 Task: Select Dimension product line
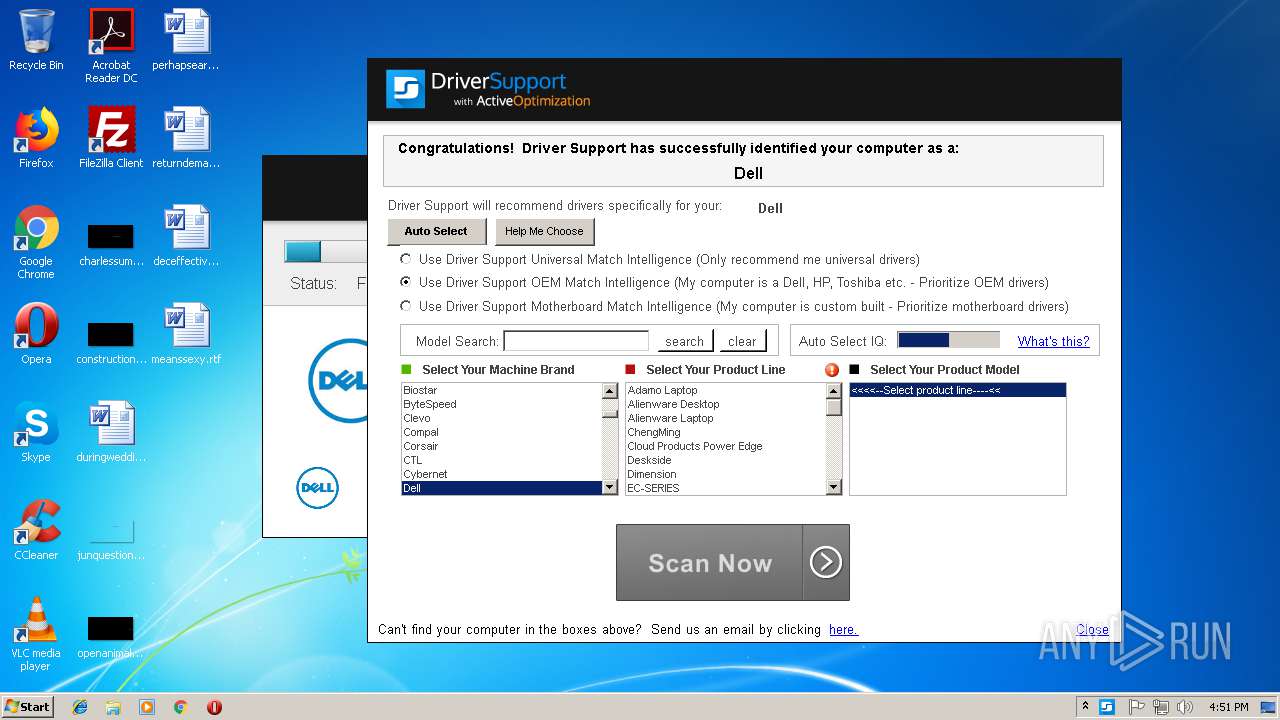(725, 474)
